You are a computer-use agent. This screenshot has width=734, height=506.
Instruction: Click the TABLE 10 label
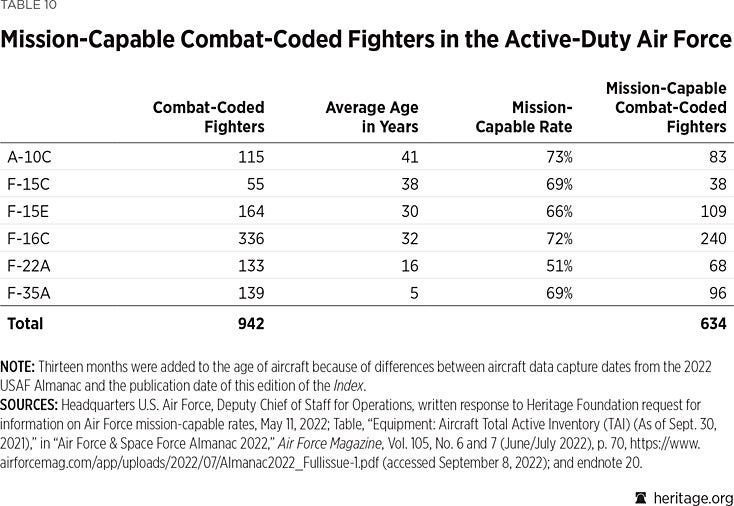[x=29, y=6]
